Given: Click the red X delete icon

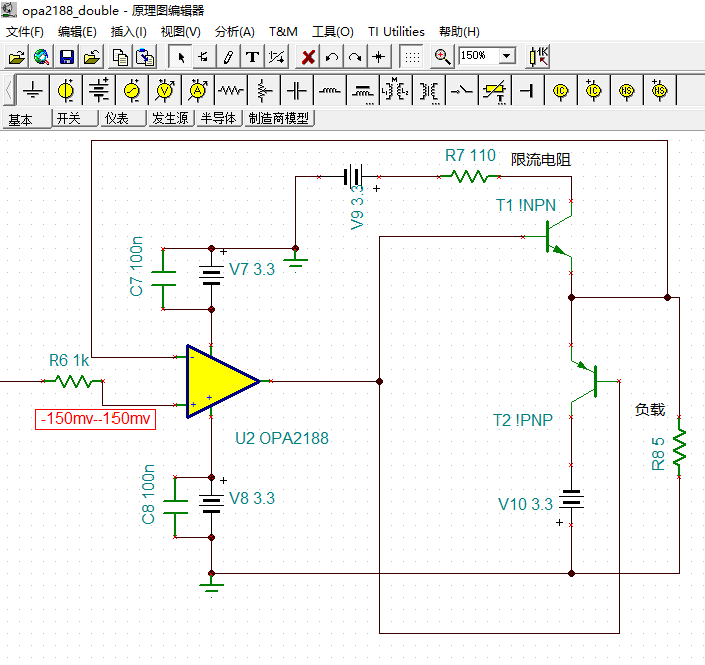Looking at the screenshot, I should [x=308, y=57].
